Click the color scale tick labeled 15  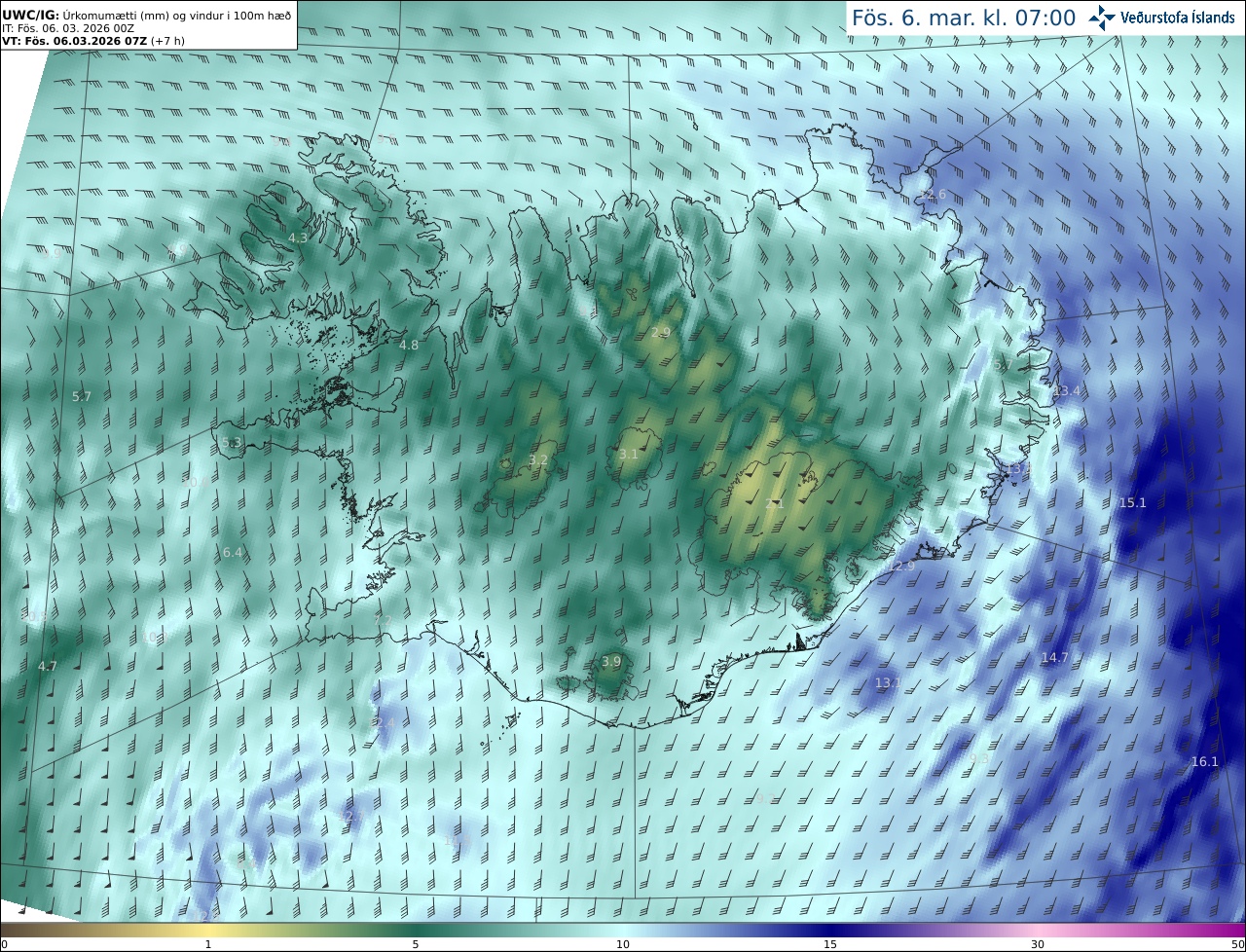click(x=830, y=944)
